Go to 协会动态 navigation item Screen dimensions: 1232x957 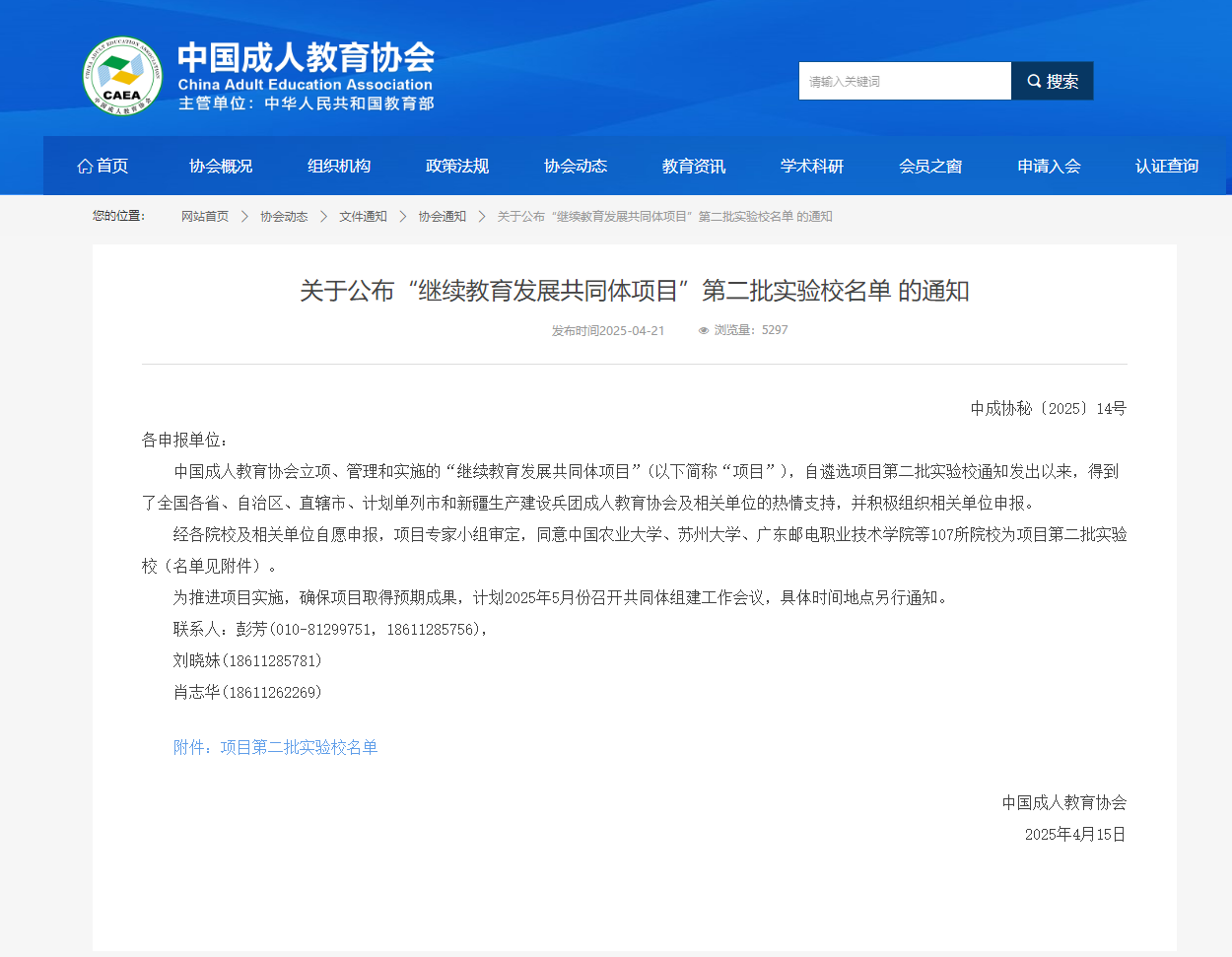[x=576, y=166]
